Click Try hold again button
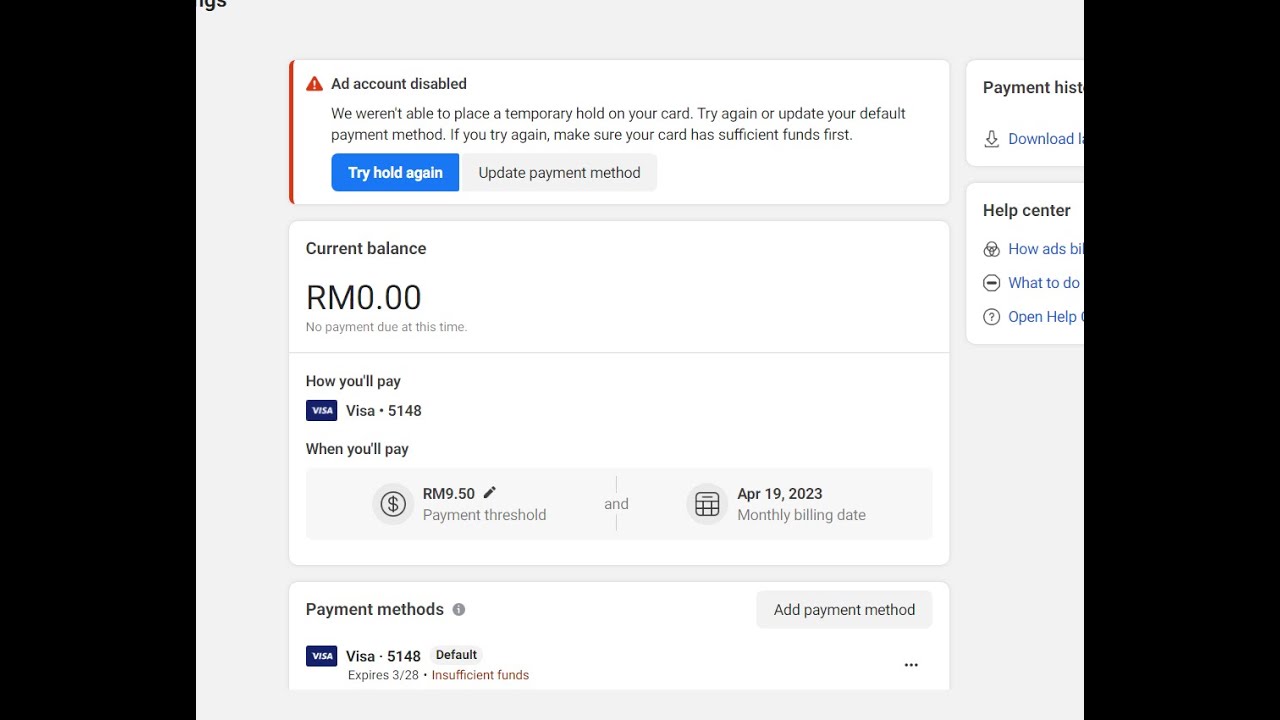 395,172
